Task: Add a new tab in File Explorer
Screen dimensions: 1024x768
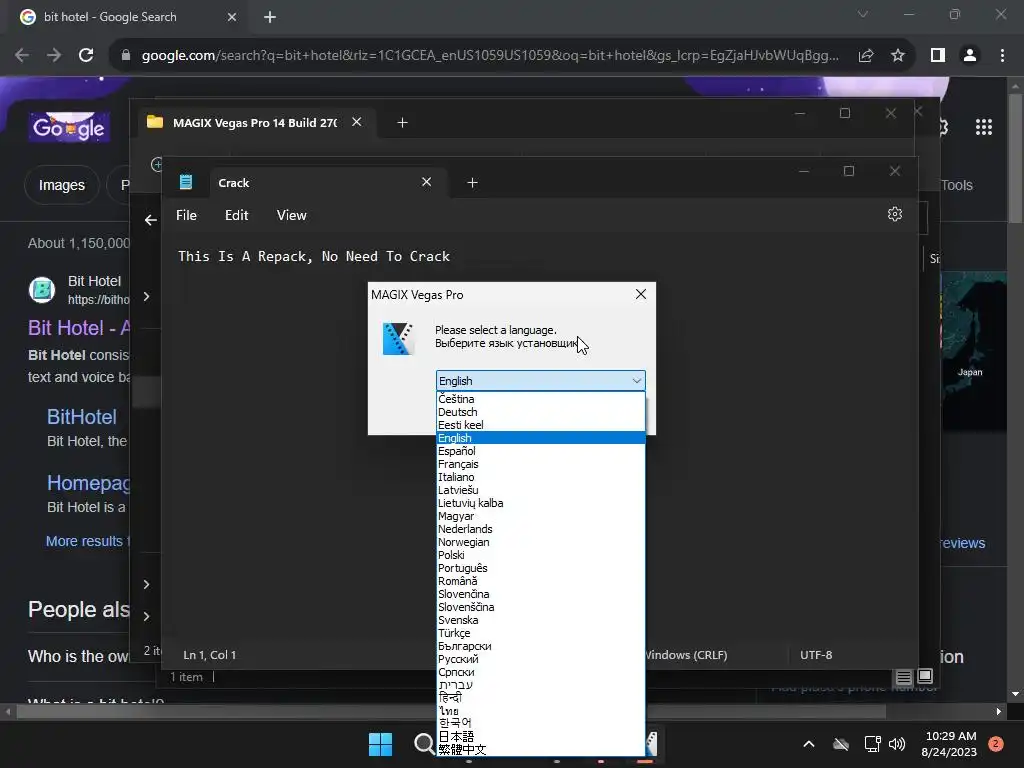Action: pyautogui.click(x=402, y=123)
